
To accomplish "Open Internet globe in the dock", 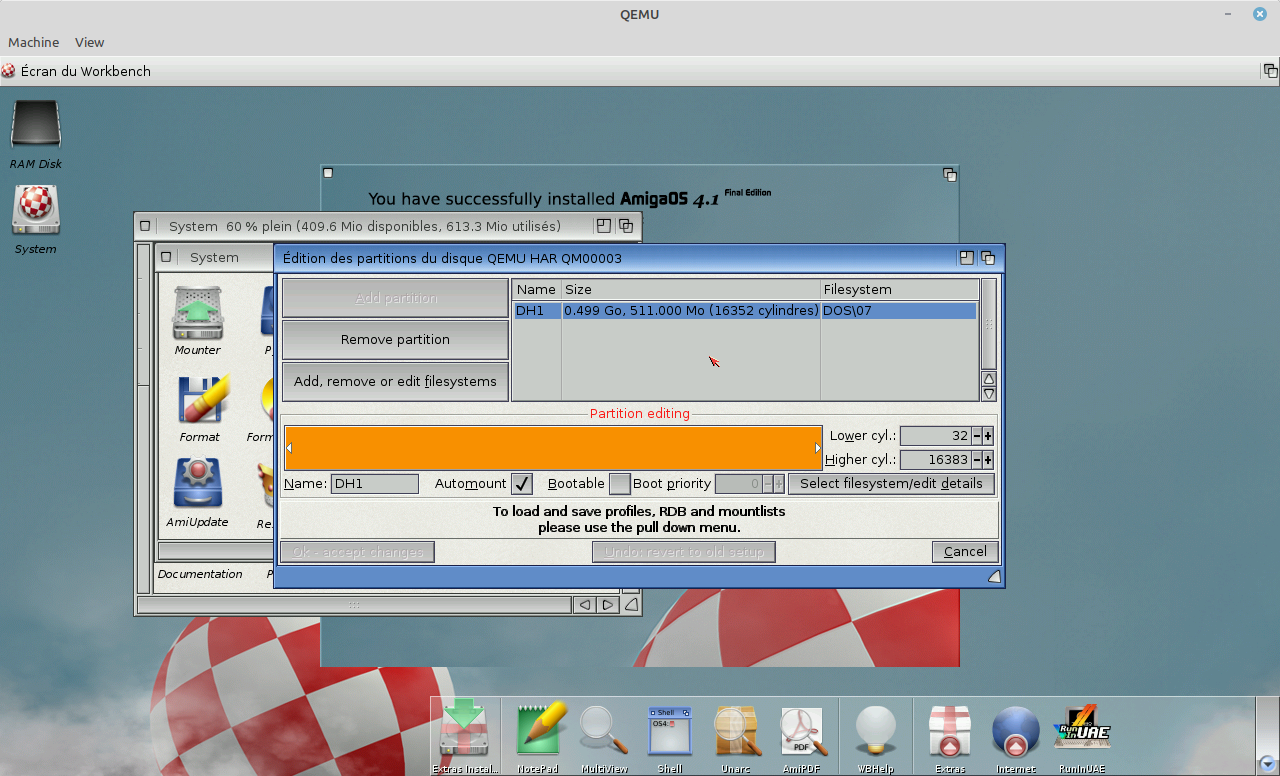I will click(x=1015, y=731).
